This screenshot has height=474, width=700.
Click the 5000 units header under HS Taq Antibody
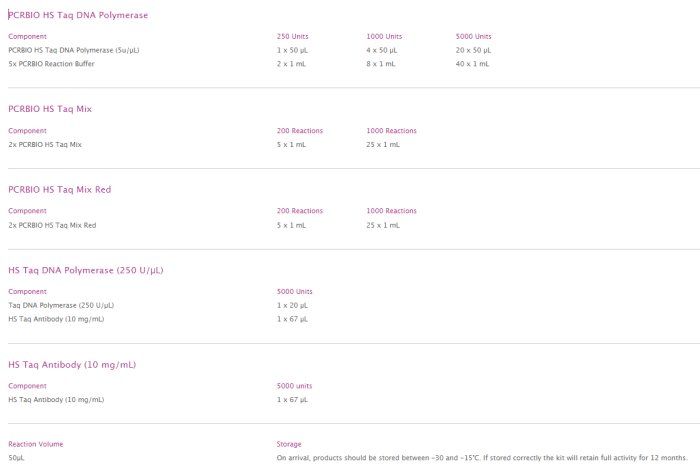[x=294, y=385]
